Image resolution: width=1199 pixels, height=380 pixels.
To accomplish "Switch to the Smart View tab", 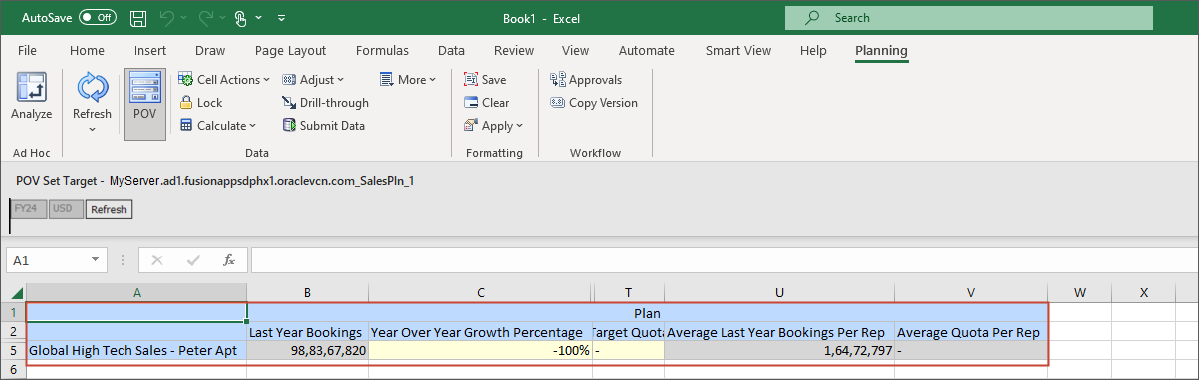I will pos(738,50).
